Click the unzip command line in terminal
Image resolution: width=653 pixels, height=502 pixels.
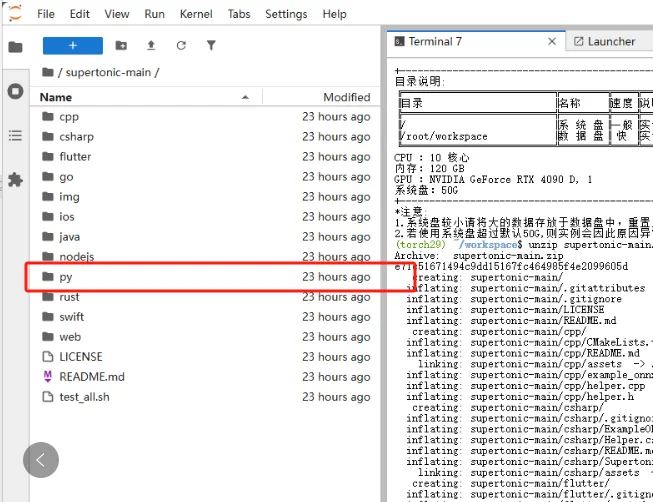pos(523,245)
